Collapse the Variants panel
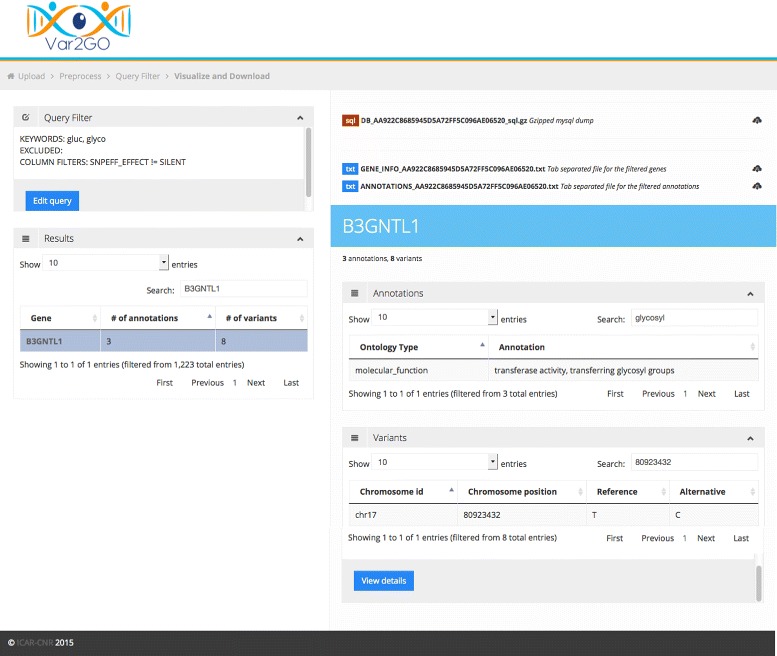 pyautogui.click(x=750, y=439)
